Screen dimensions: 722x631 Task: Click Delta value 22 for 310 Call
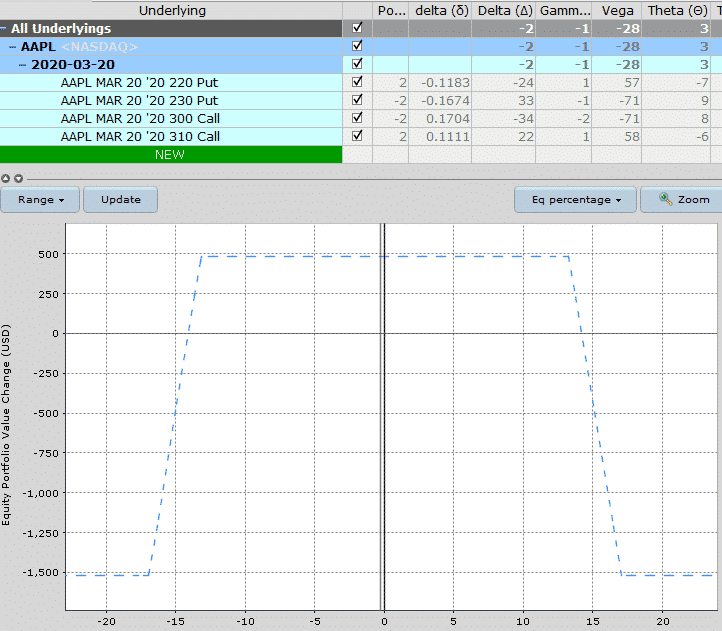click(504, 137)
